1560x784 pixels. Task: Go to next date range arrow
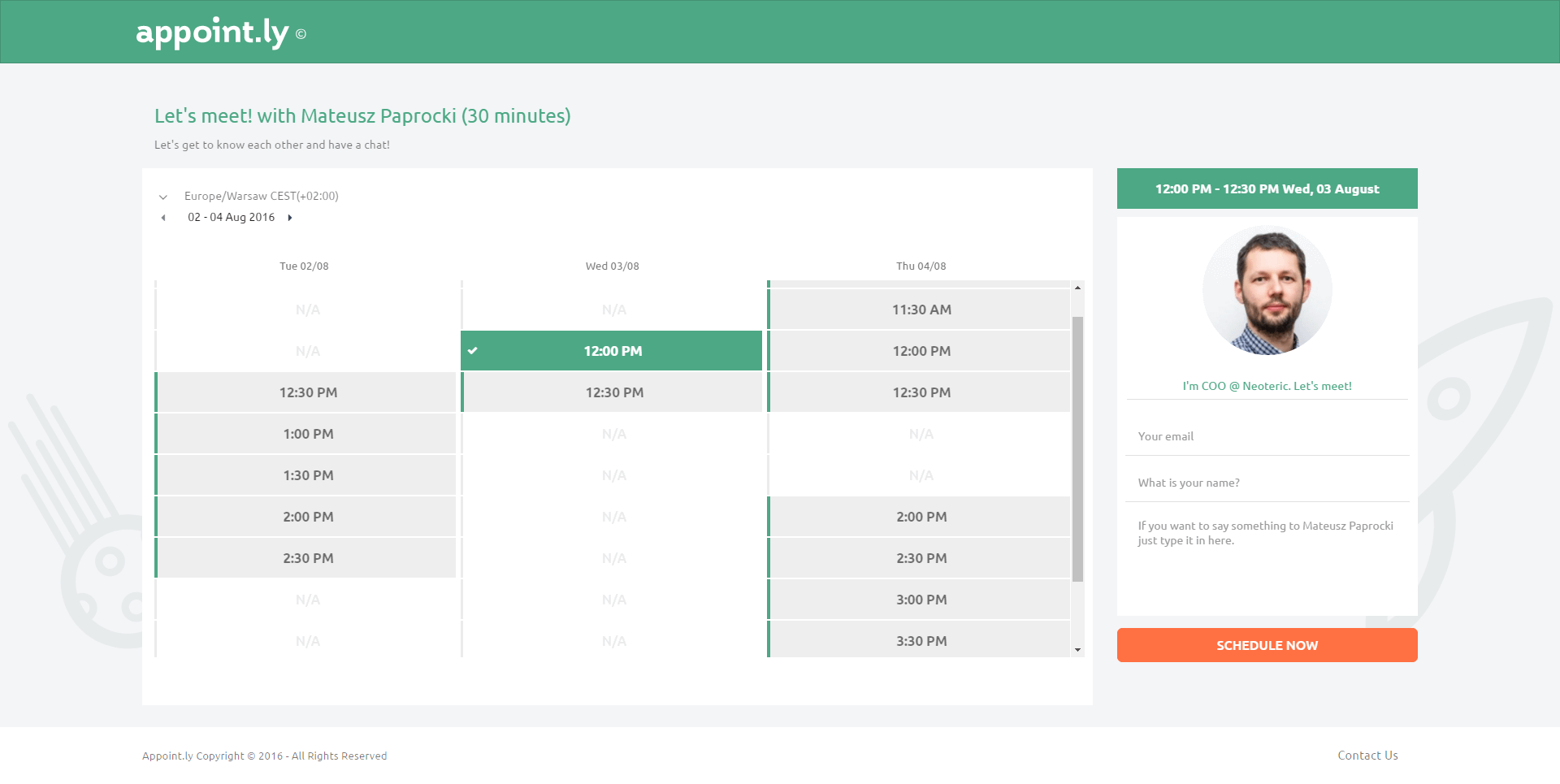pos(290,218)
